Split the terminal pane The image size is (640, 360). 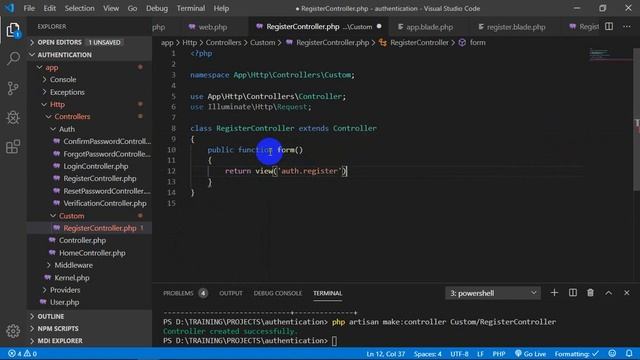click(x=573, y=293)
